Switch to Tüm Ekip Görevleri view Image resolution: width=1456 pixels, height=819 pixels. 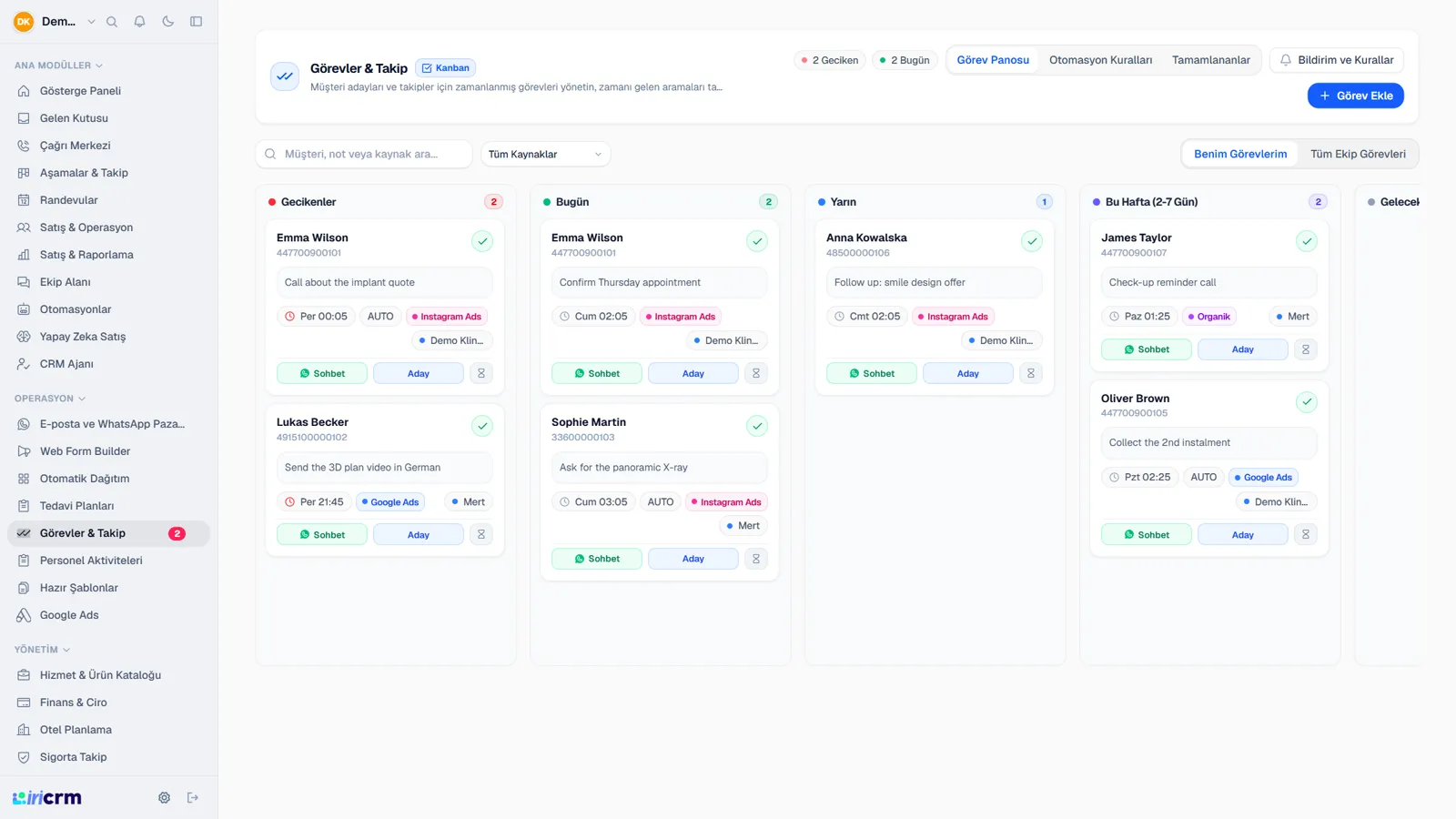pyautogui.click(x=1358, y=155)
